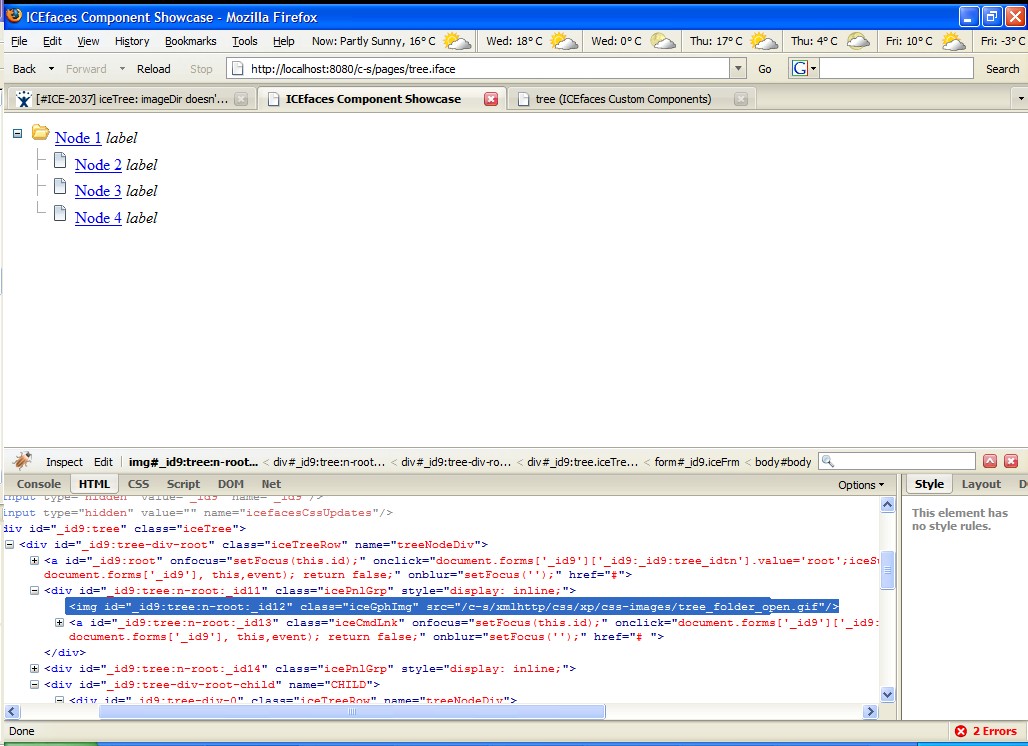The height and width of the screenshot is (746, 1028).
Task: Click the Thu: 17°C weather icon
Action: (764, 41)
